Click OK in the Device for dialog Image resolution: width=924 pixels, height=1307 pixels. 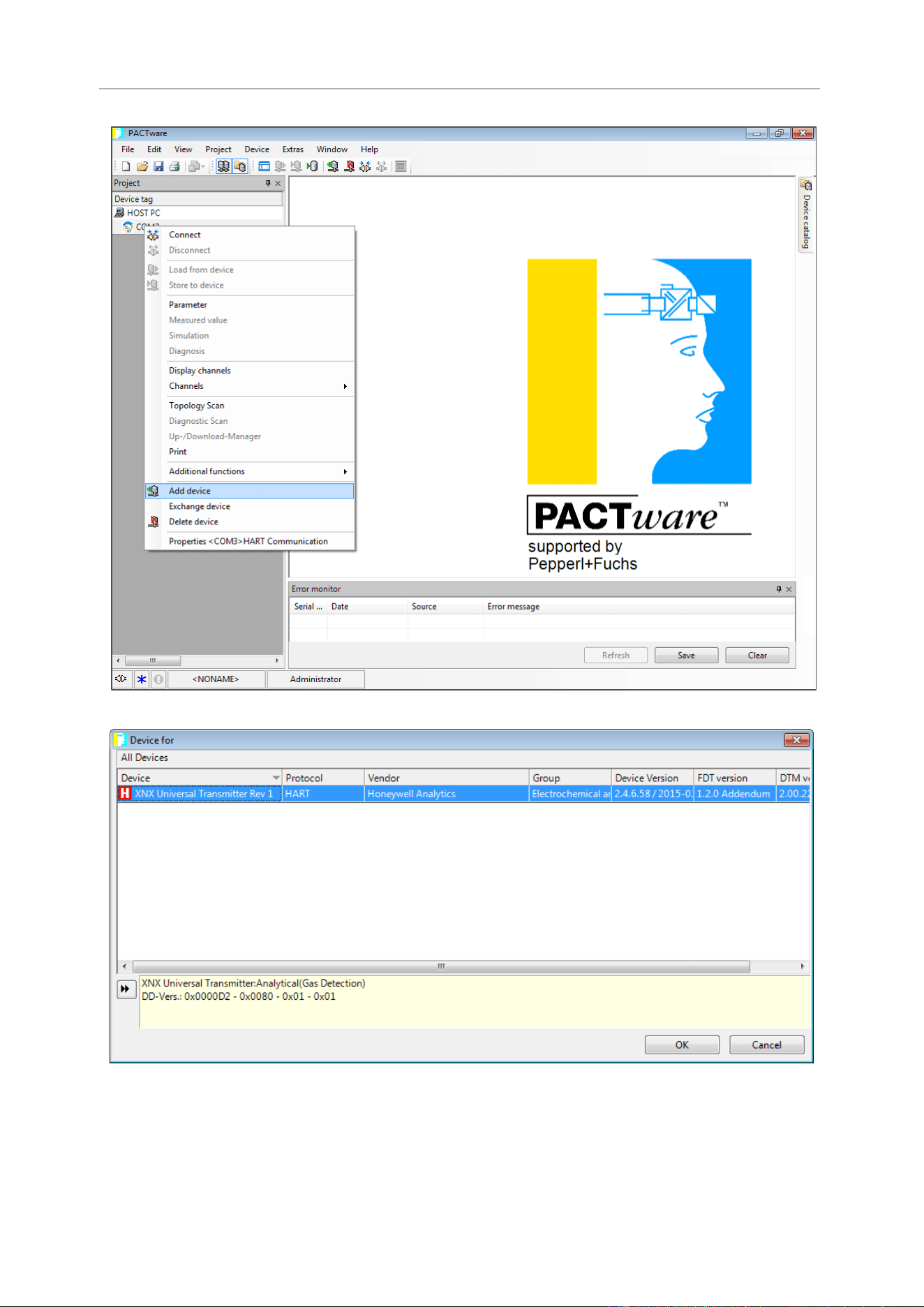click(x=682, y=1045)
